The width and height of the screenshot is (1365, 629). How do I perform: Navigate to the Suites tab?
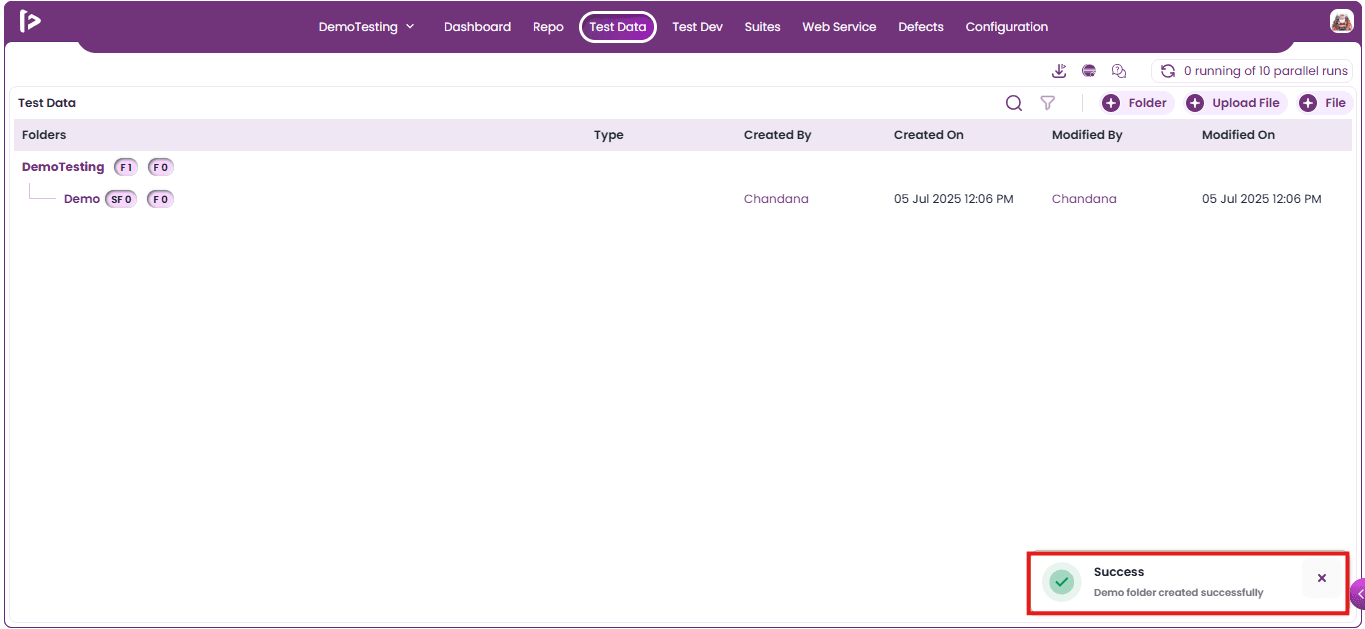762,27
